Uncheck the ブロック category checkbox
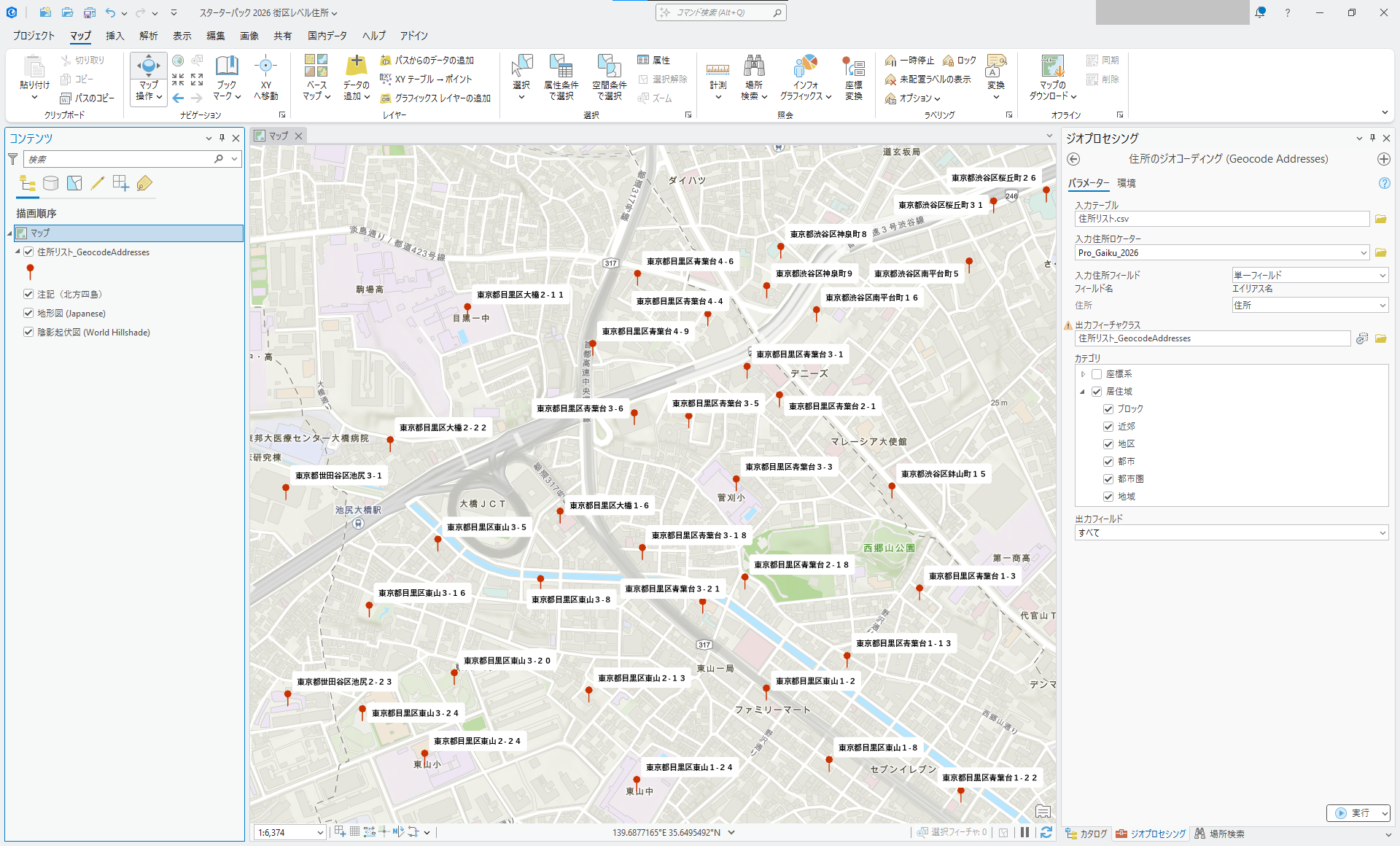 [x=1108, y=409]
